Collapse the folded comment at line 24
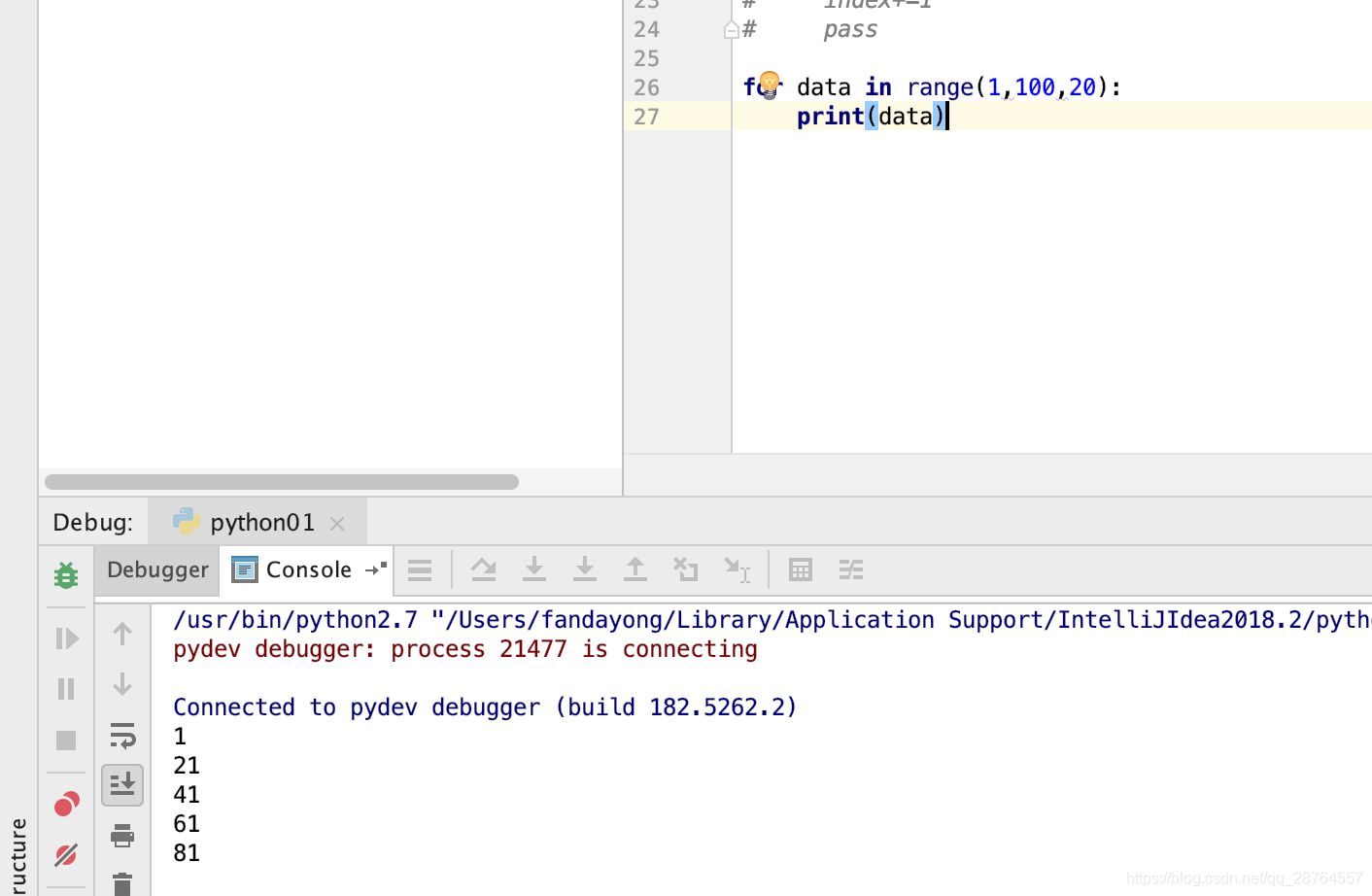The width and height of the screenshot is (1372, 896). [731, 29]
